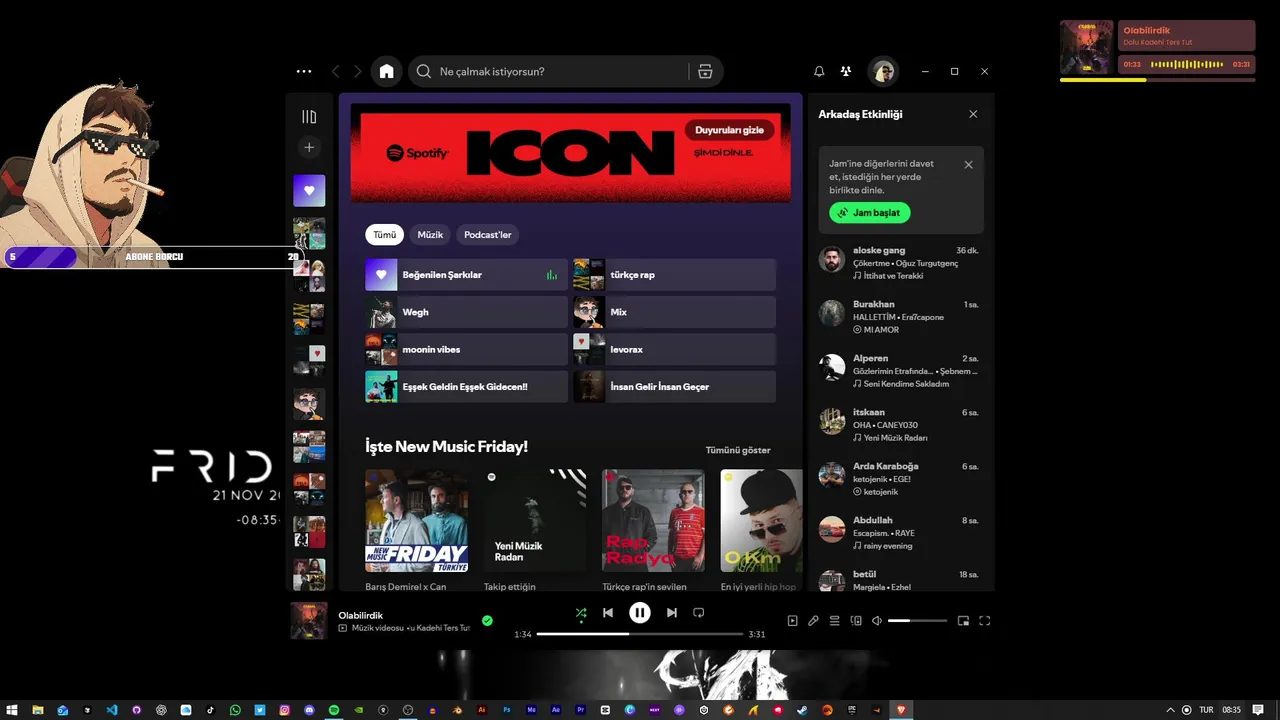Skip to the previous track
Image resolution: width=1280 pixels, height=720 pixels.
tap(608, 613)
